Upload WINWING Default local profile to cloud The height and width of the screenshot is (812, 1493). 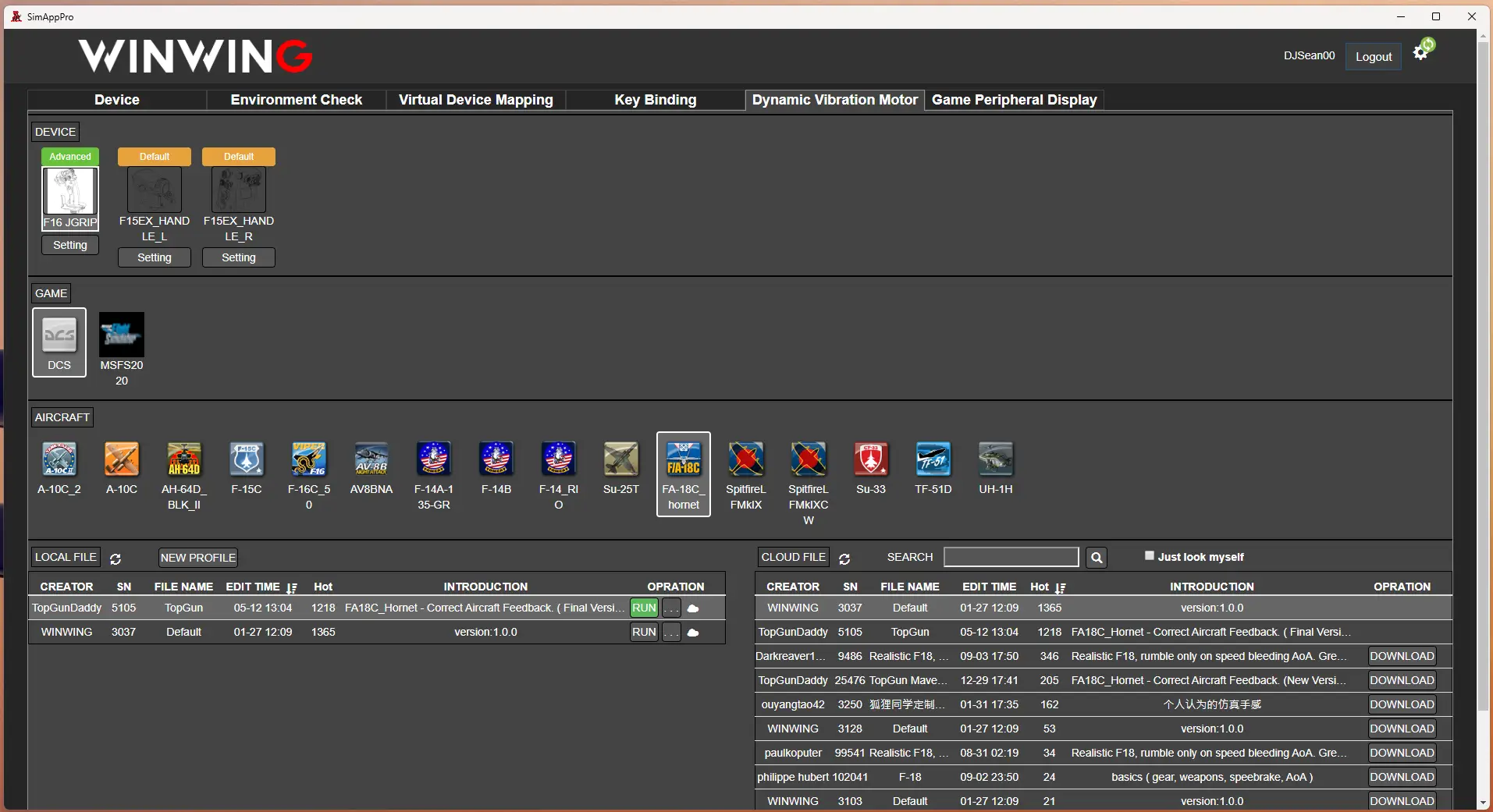click(x=693, y=633)
